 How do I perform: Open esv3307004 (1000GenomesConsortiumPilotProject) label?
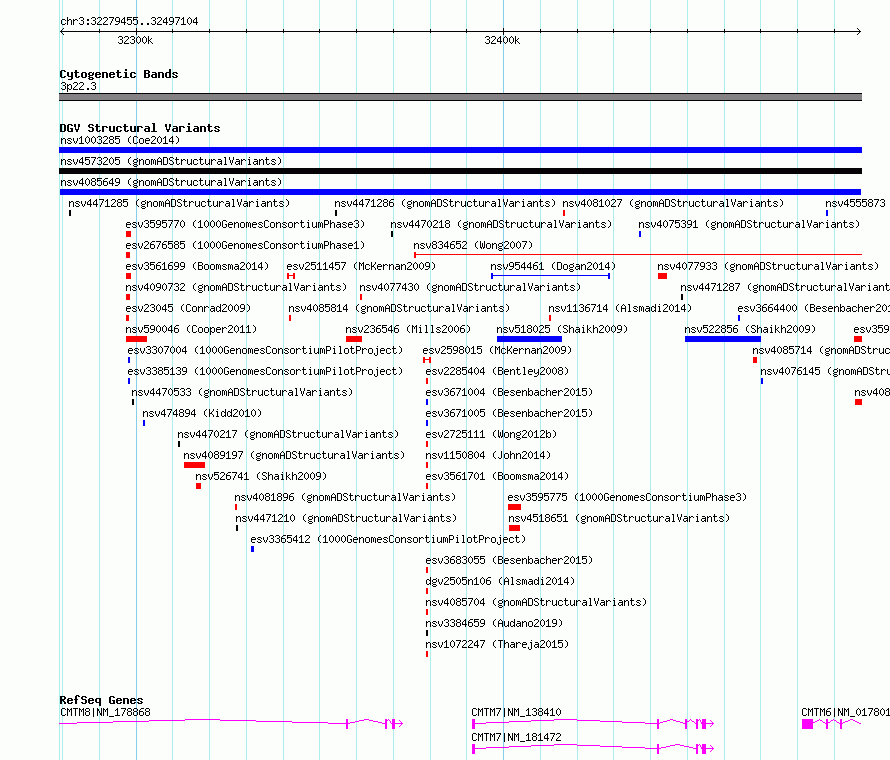tap(265, 350)
